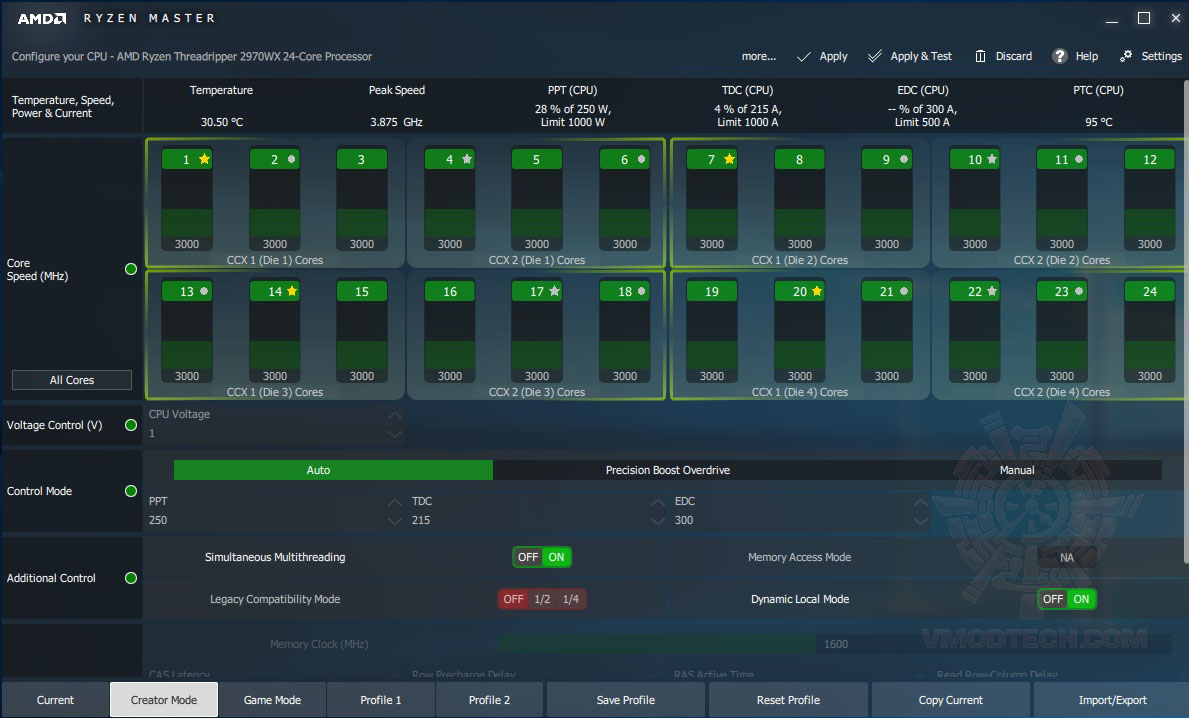The height and width of the screenshot is (718, 1189).
Task: Click gold star on core 7
Action: [729, 159]
